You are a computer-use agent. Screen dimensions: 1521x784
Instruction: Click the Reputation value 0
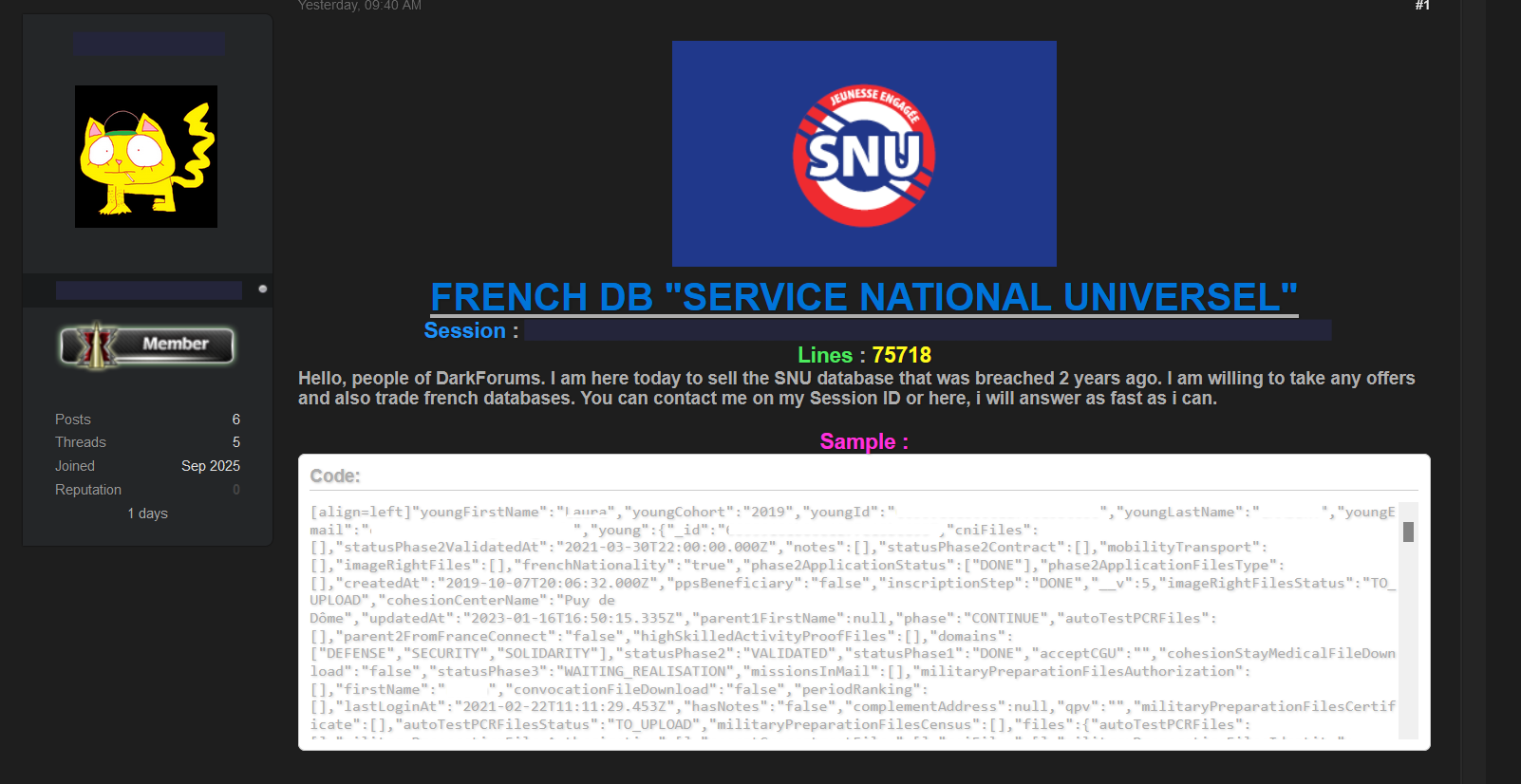(x=236, y=490)
